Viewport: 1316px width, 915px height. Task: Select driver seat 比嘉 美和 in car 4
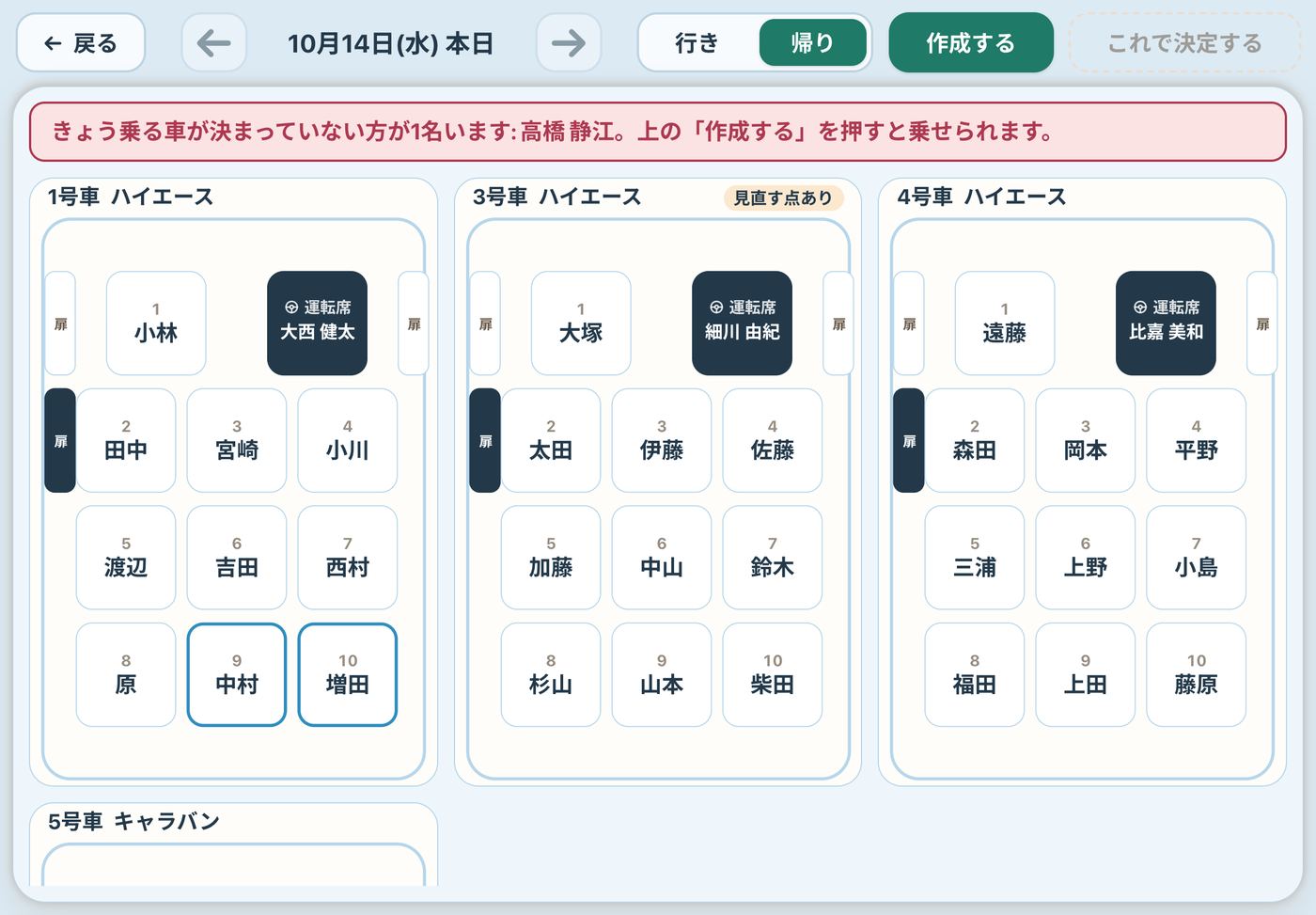tap(1167, 323)
